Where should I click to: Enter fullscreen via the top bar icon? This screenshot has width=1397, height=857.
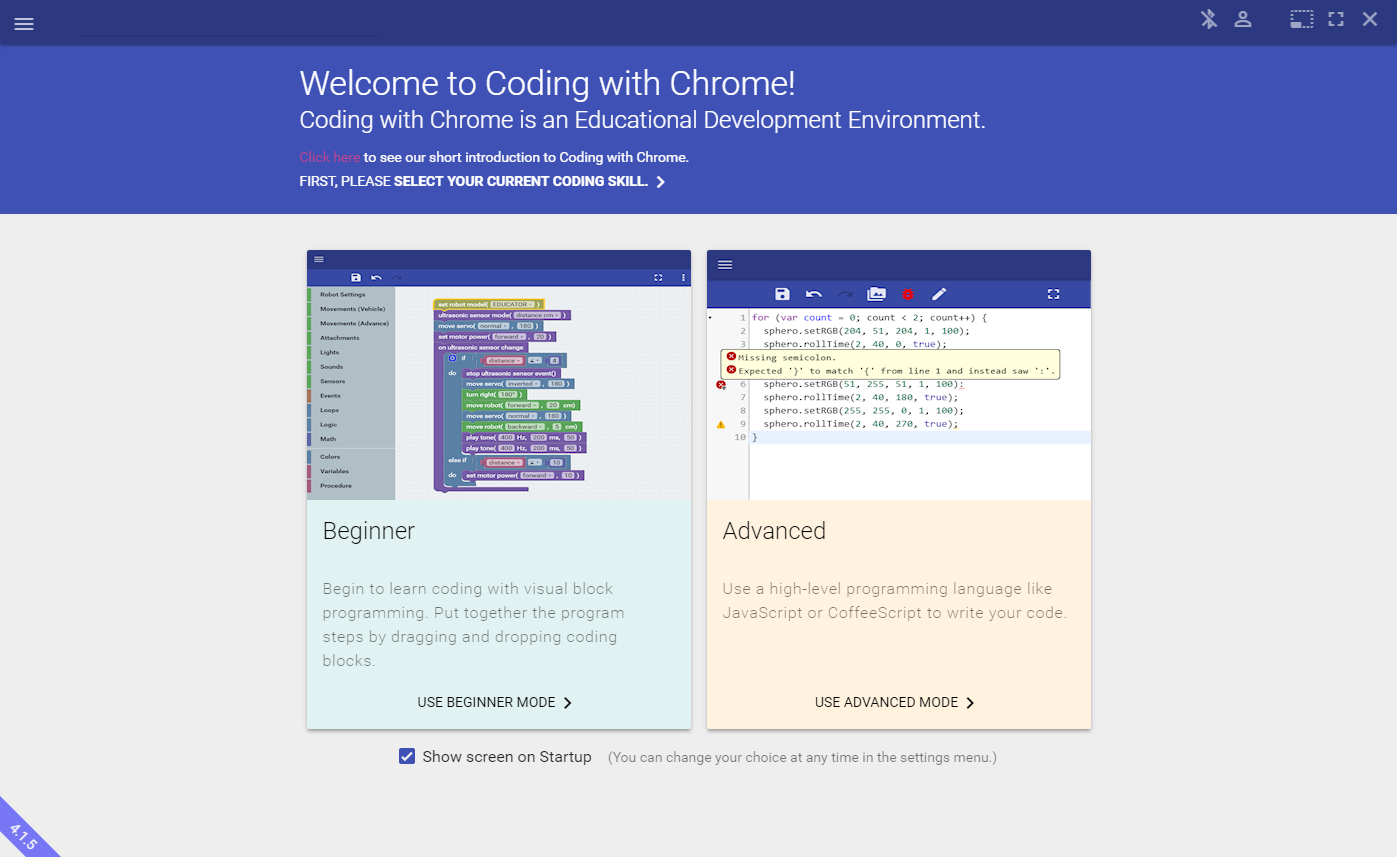click(x=1335, y=18)
